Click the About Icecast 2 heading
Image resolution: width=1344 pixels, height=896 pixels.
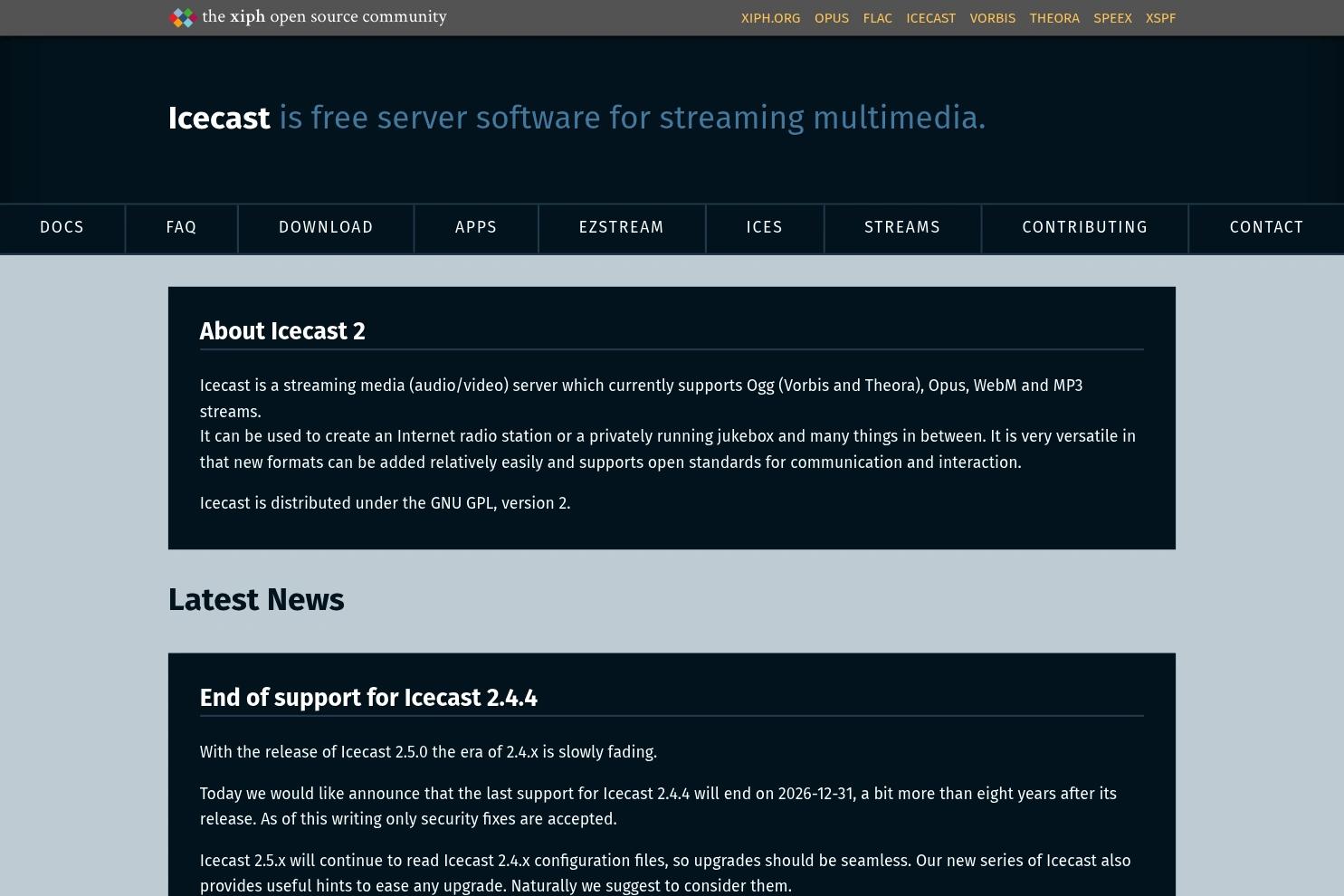pos(282,331)
